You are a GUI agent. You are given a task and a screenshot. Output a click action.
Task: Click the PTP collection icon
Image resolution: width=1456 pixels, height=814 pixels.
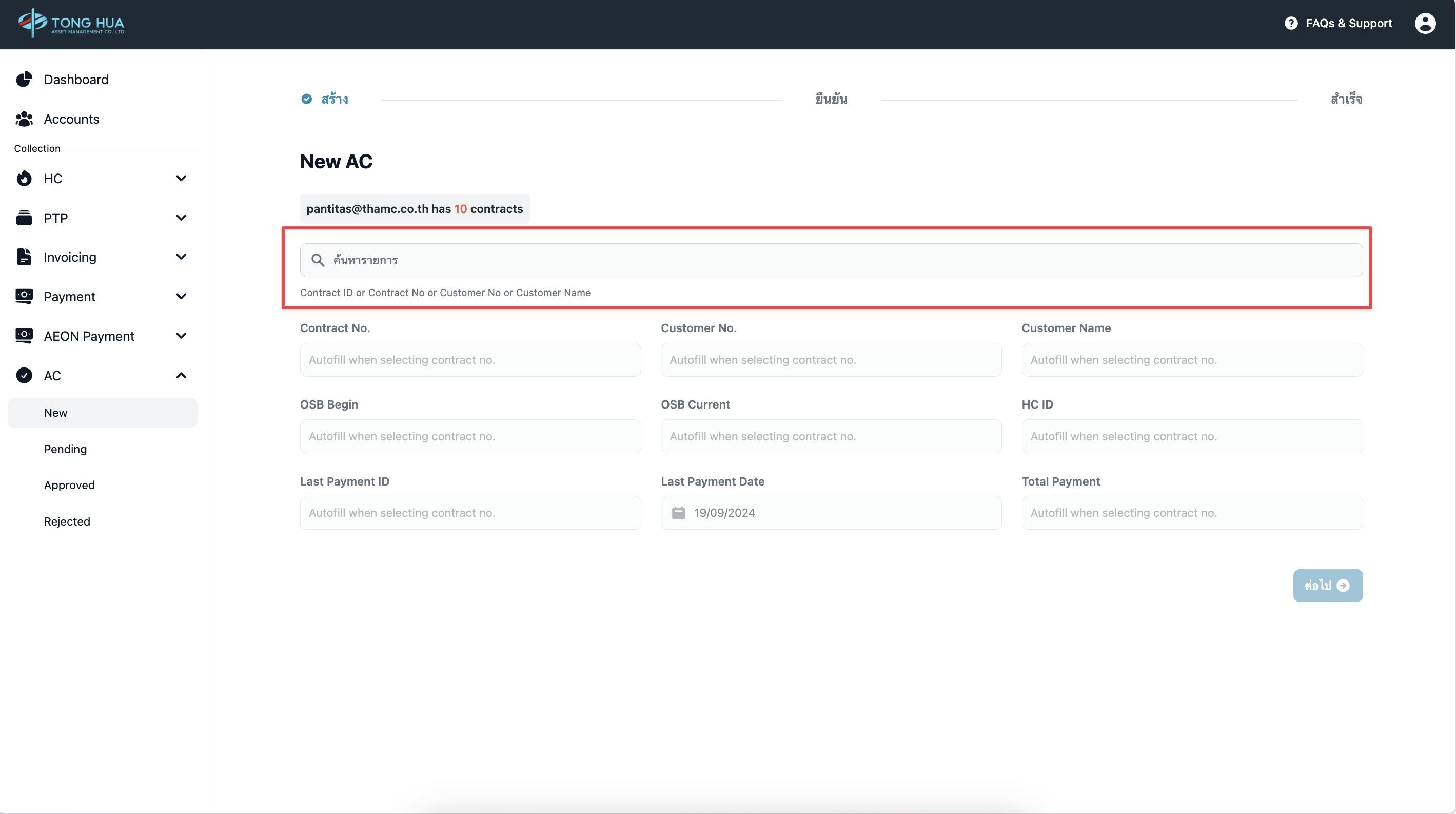click(x=23, y=217)
